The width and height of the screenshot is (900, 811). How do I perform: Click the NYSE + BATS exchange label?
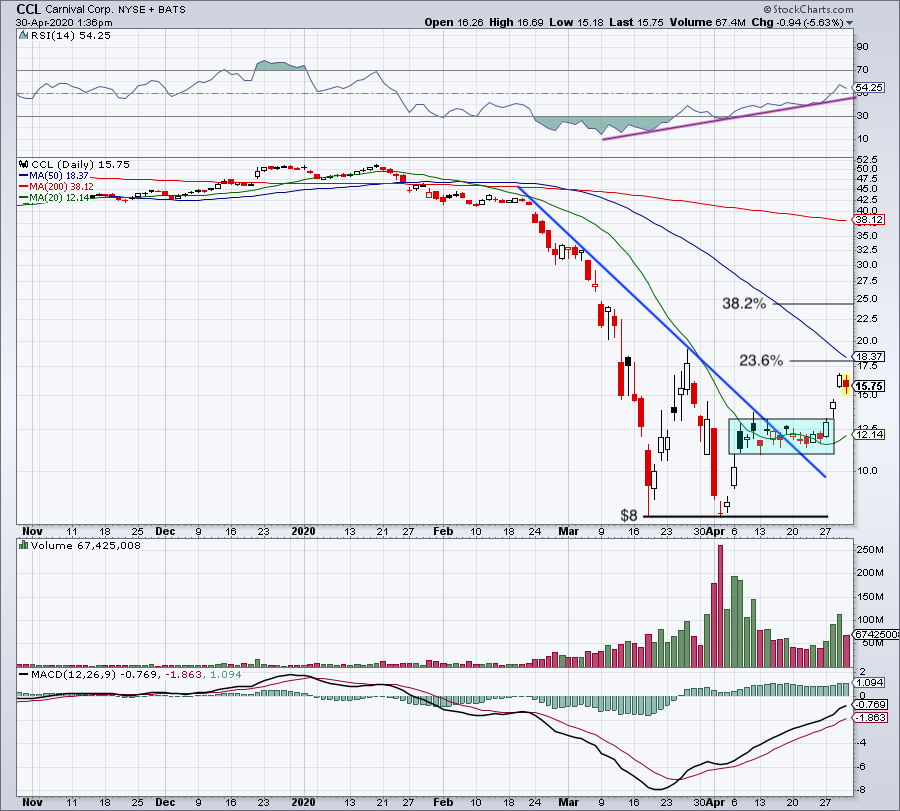pyautogui.click(x=152, y=10)
